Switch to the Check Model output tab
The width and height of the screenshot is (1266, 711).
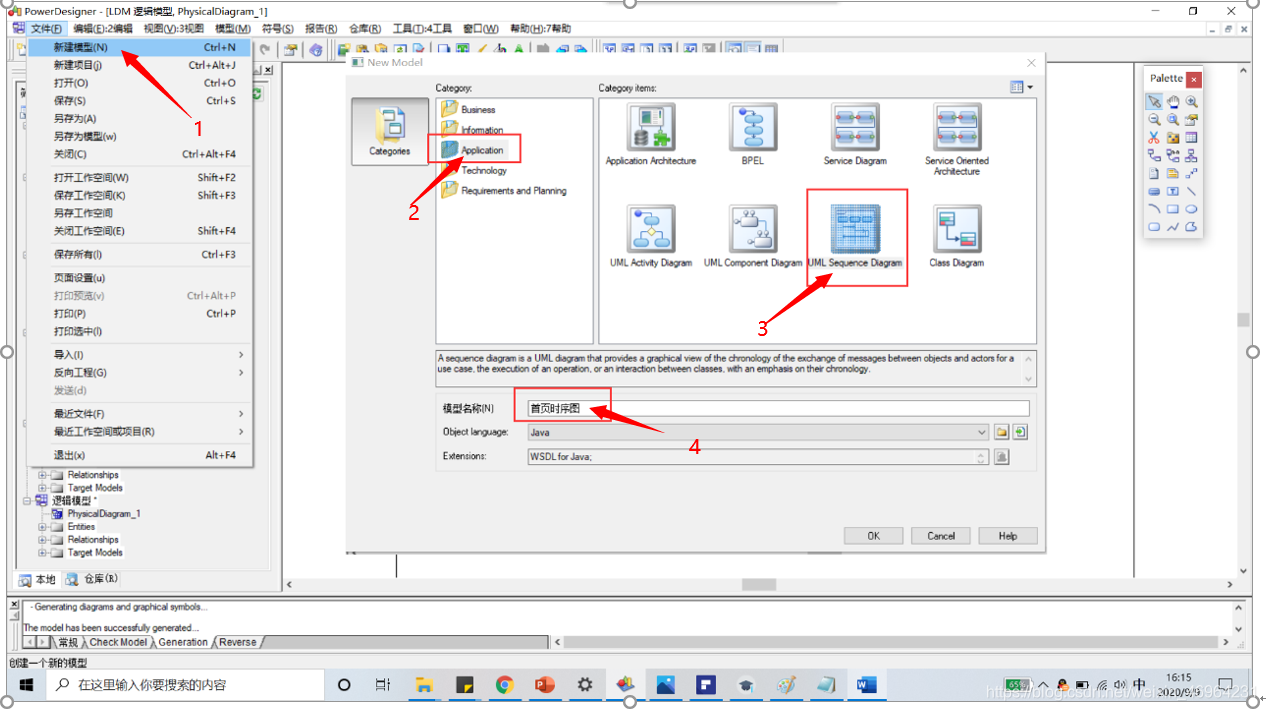tap(118, 642)
